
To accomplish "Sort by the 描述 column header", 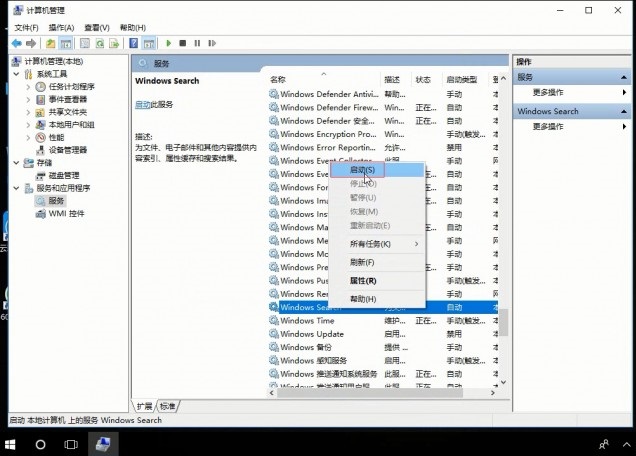I will click(x=395, y=80).
